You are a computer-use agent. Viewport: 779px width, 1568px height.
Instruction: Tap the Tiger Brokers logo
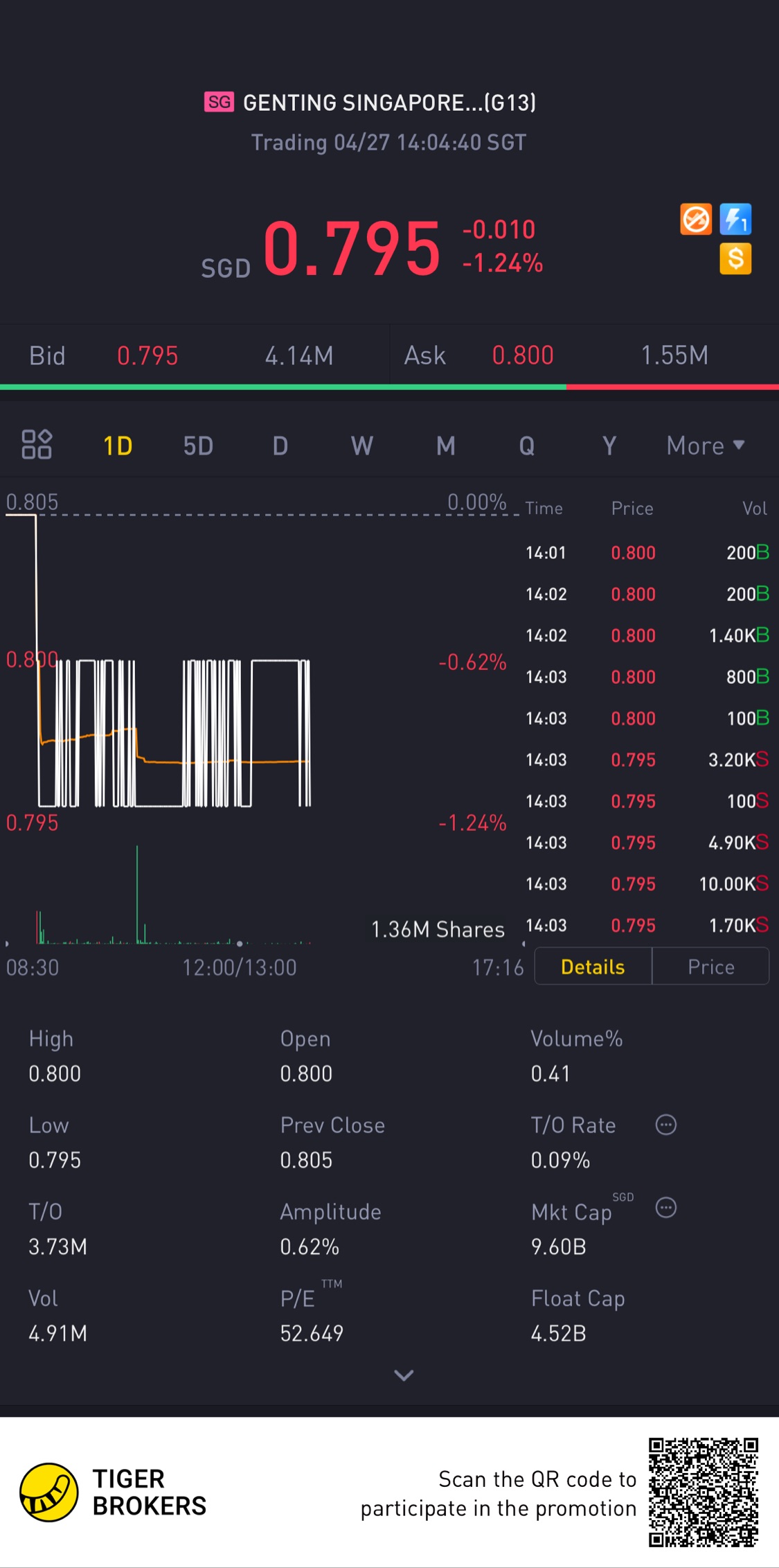48,1492
